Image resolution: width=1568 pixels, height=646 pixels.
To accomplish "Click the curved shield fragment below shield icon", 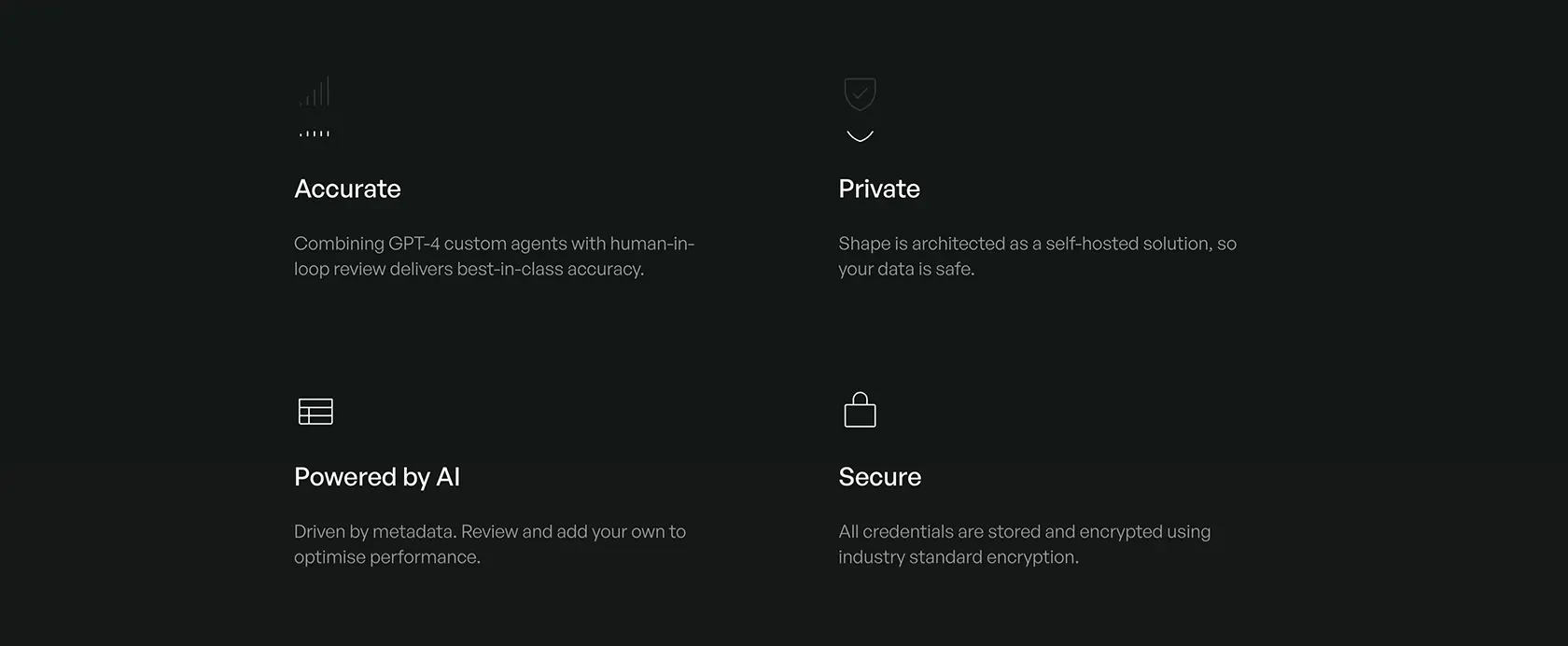I will point(860,135).
